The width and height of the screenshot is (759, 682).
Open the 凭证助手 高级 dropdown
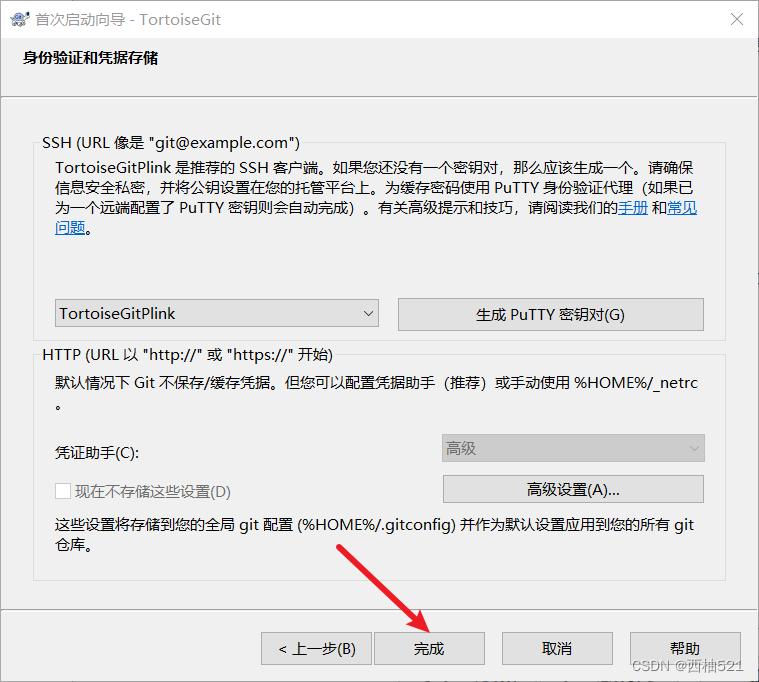click(573, 448)
